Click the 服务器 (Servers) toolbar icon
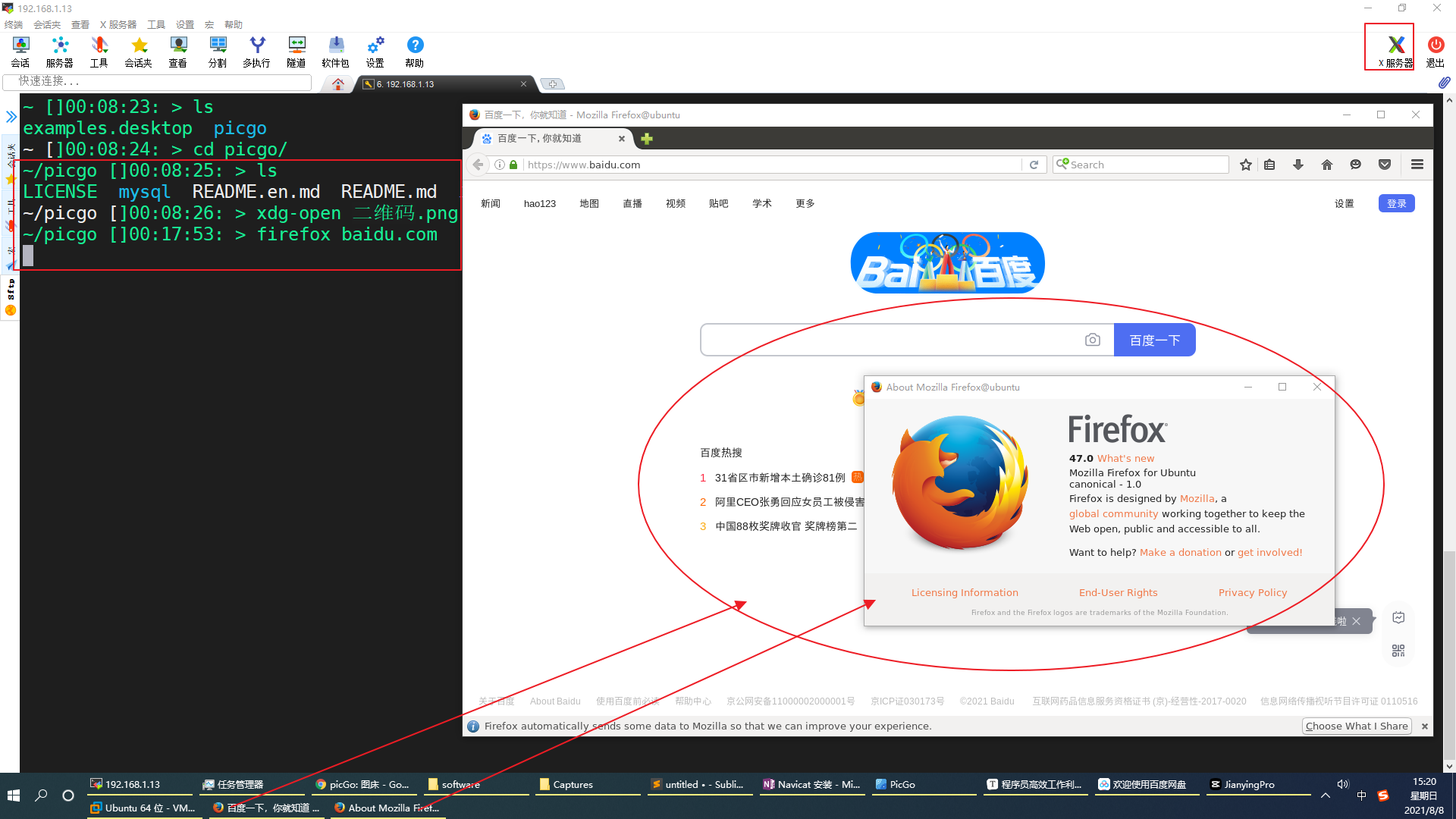The height and width of the screenshot is (819, 1456). click(60, 52)
